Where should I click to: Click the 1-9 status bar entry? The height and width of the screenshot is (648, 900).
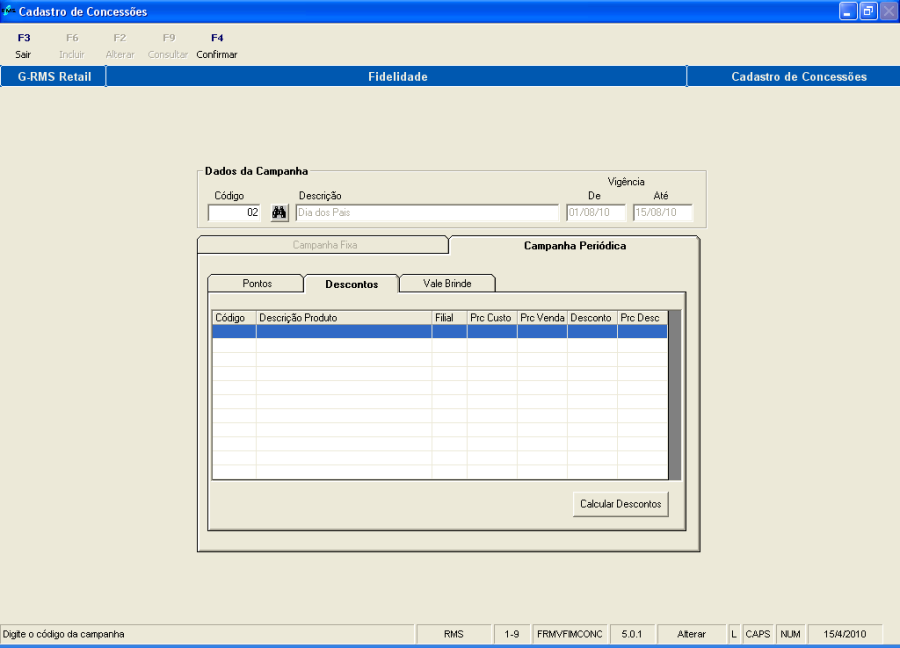point(512,634)
